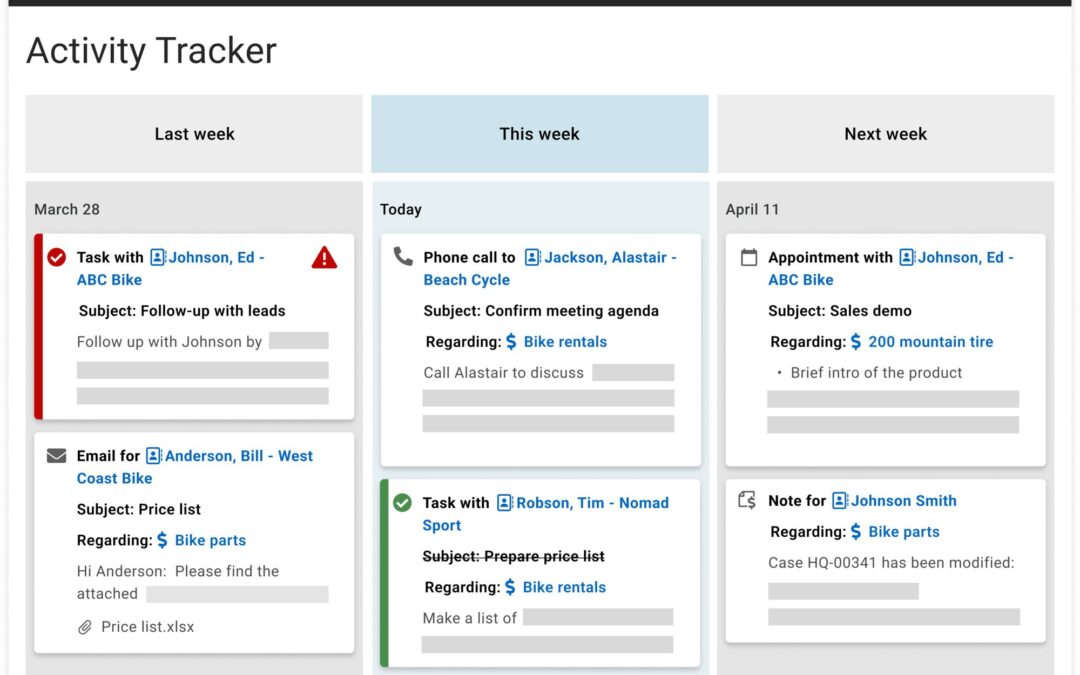
Task: Click the paperclip icon beside Price list.xlsx
Action: pyautogui.click(x=83, y=627)
